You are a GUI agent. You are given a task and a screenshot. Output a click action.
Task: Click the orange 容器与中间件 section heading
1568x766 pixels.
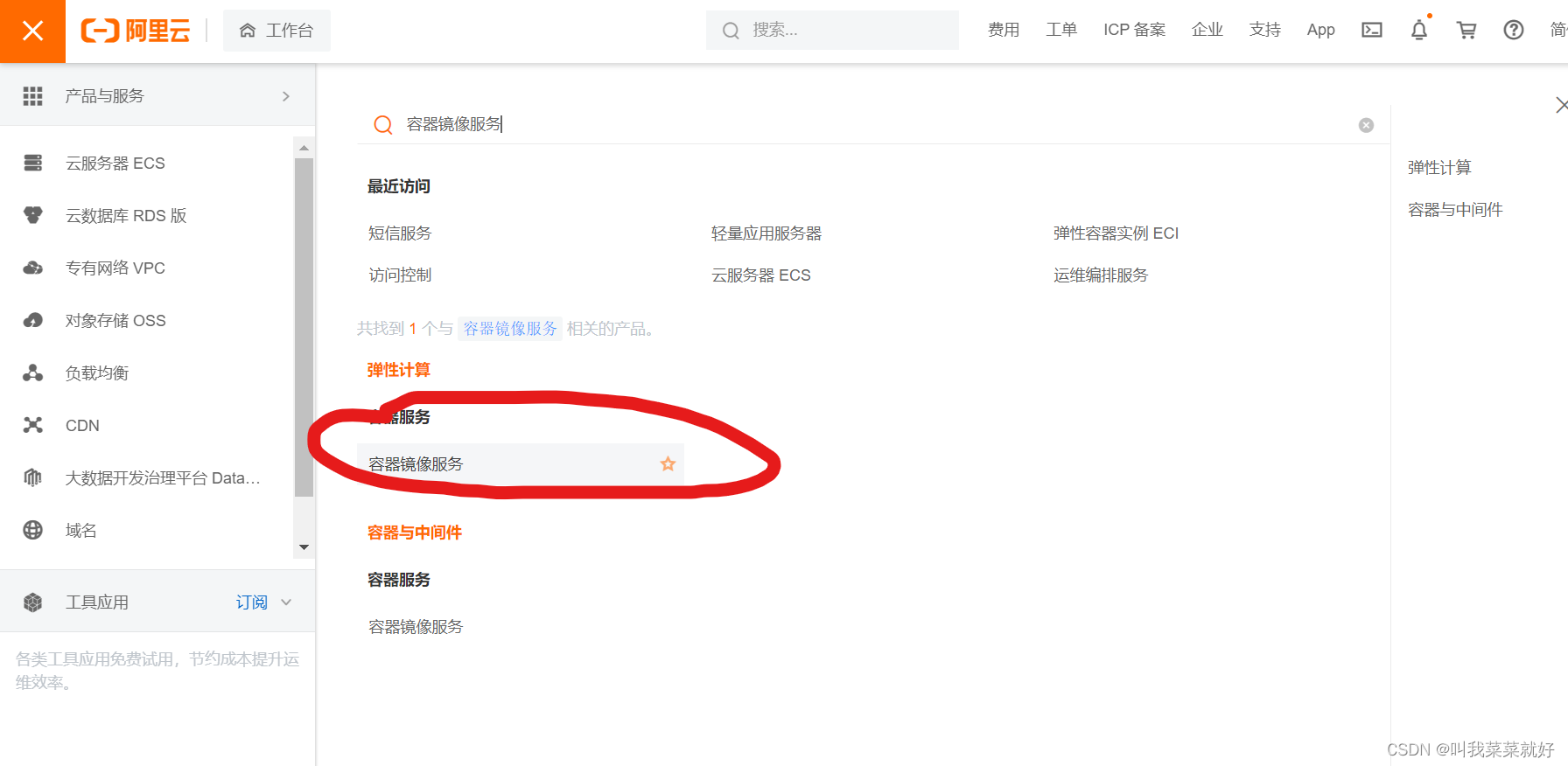[415, 533]
